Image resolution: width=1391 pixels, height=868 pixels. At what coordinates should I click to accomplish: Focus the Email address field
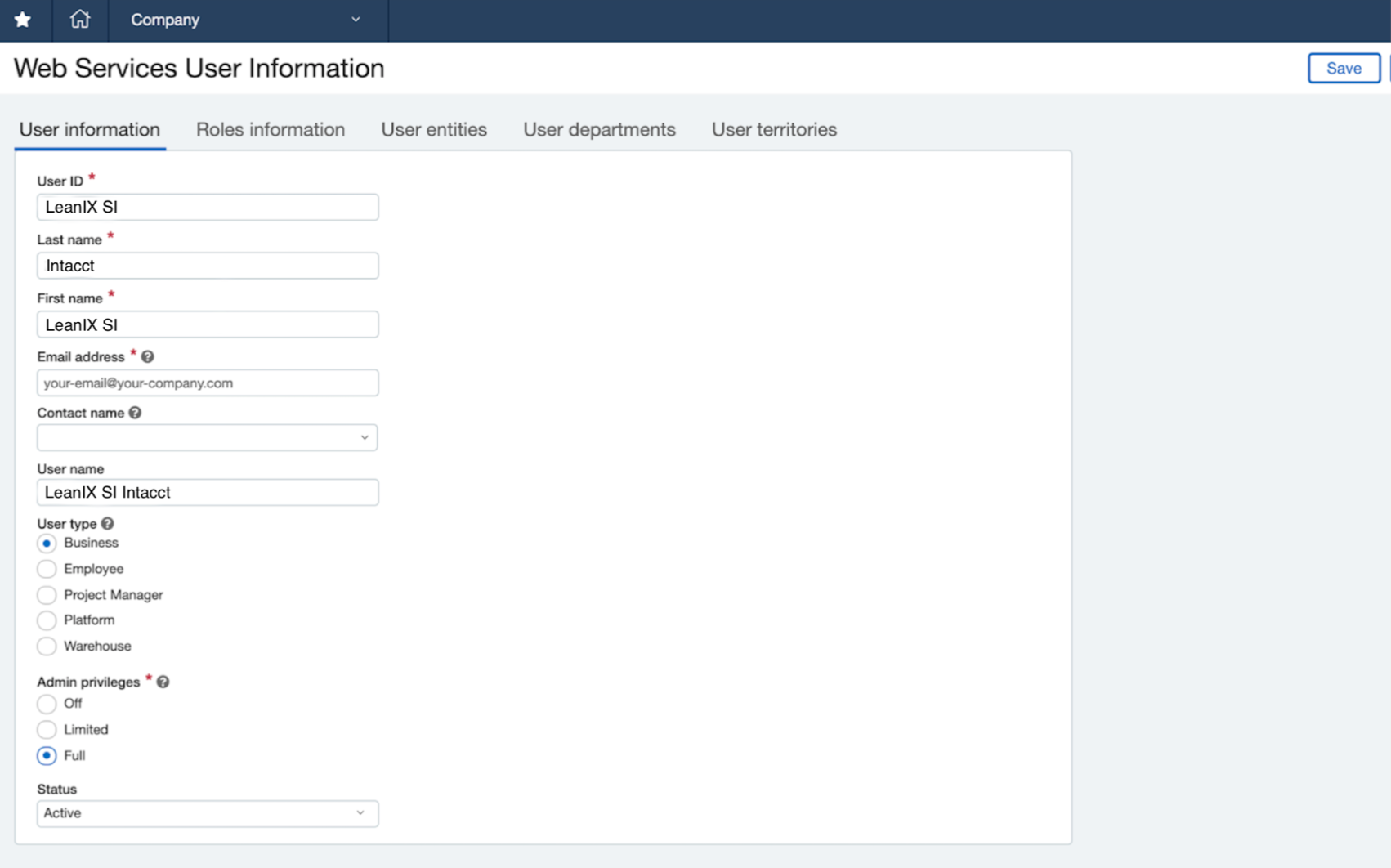tap(208, 383)
